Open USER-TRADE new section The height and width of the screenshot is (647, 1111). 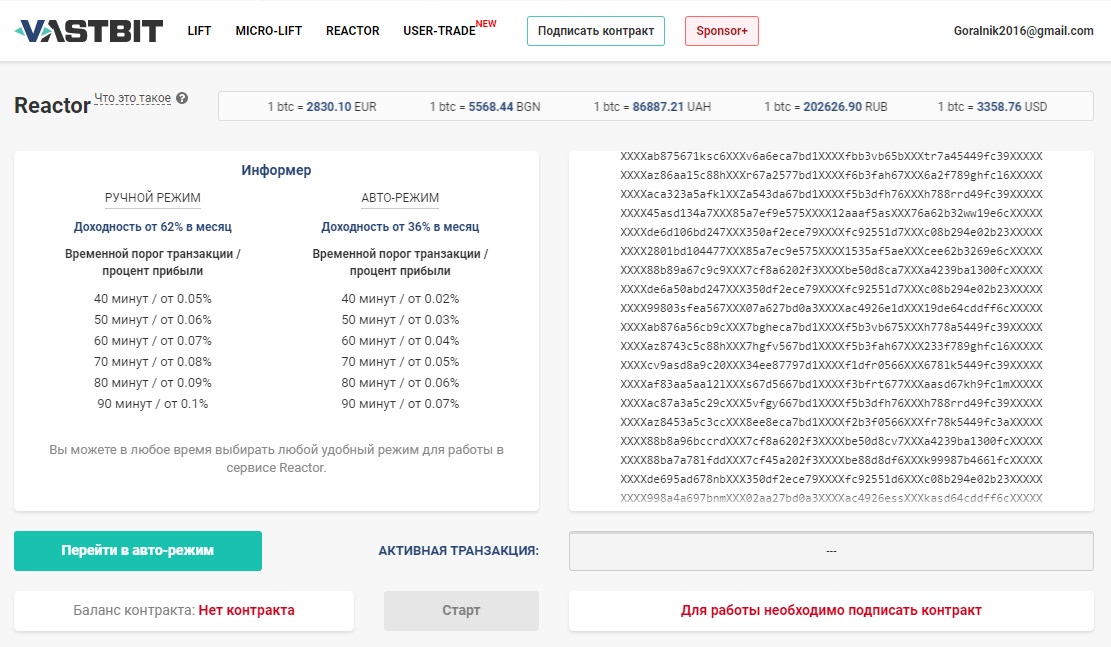[440, 31]
